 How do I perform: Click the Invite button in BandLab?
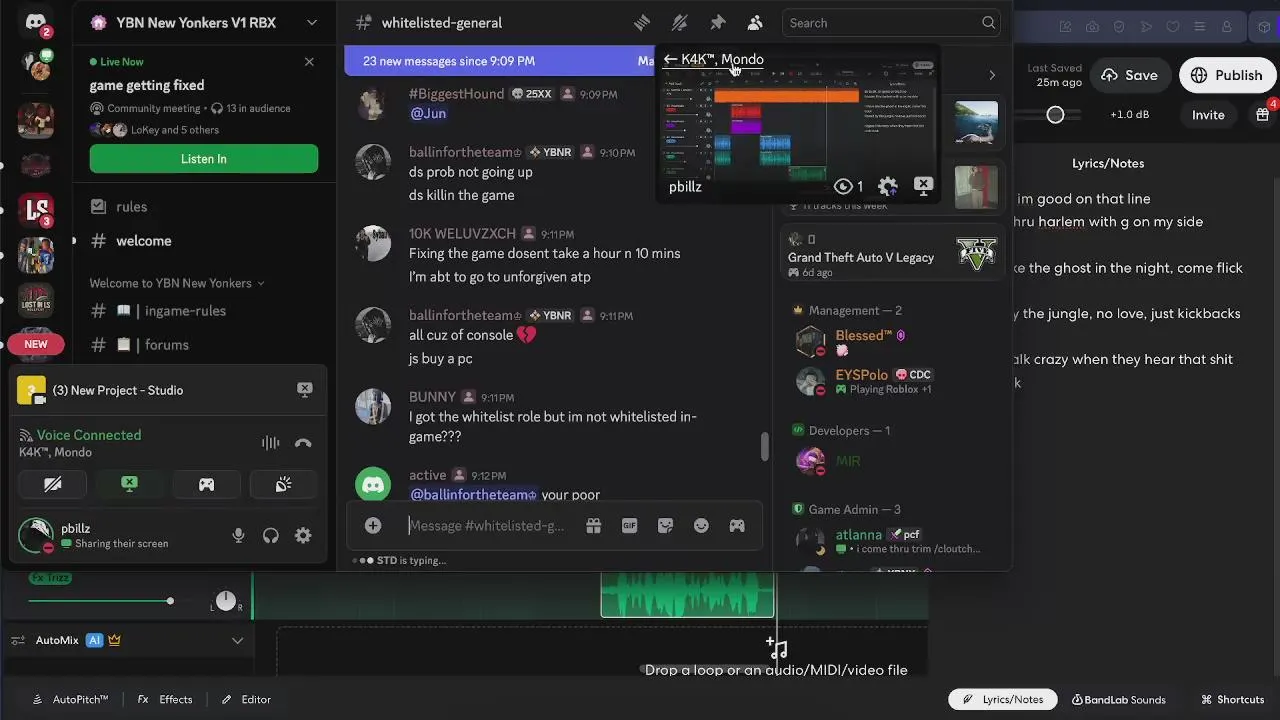pyautogui.click(x=1208, y=115)
